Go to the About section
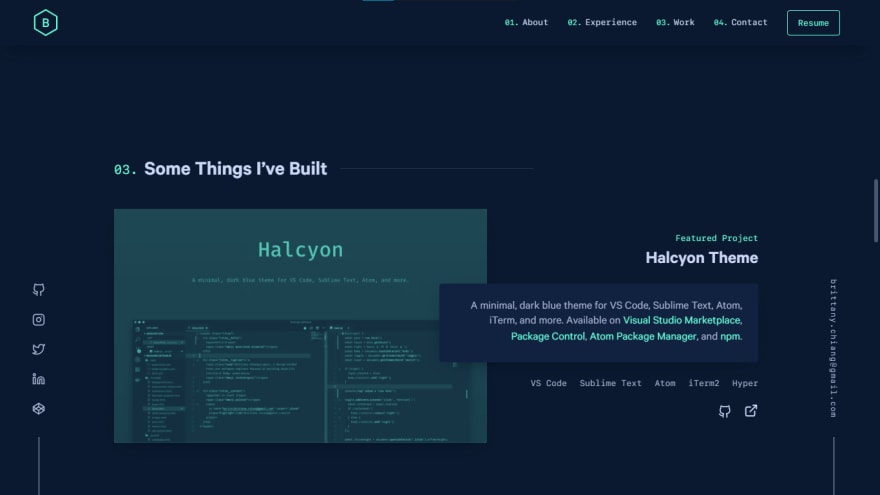 (x=526, y=22)
